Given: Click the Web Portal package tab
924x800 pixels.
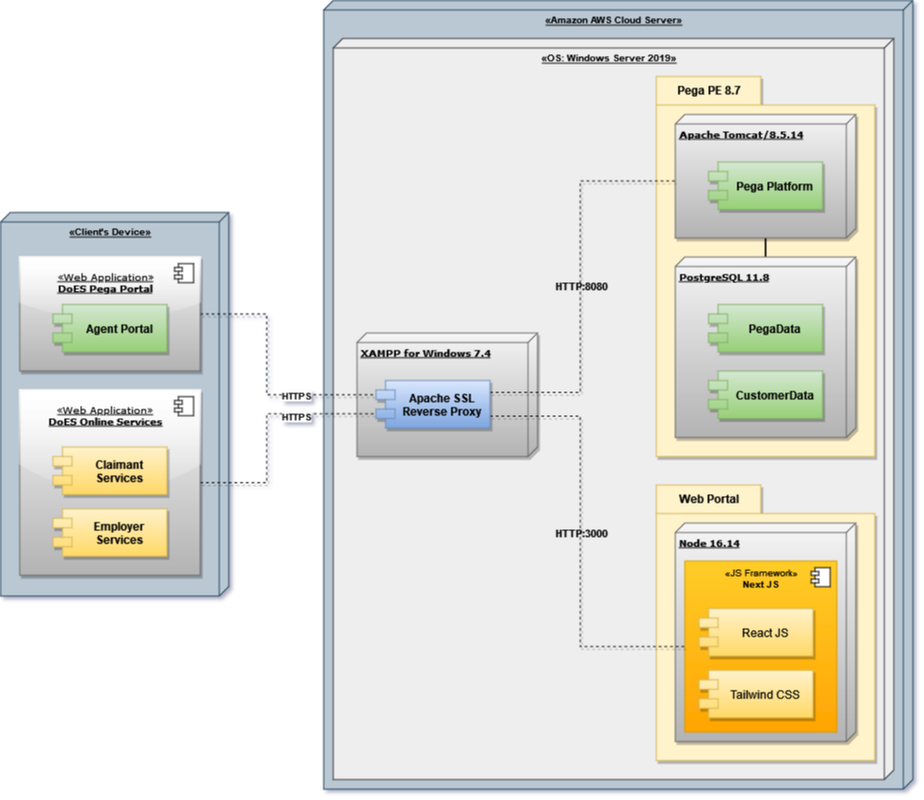Looking at the screenshot, I should (x=709, y=499).
